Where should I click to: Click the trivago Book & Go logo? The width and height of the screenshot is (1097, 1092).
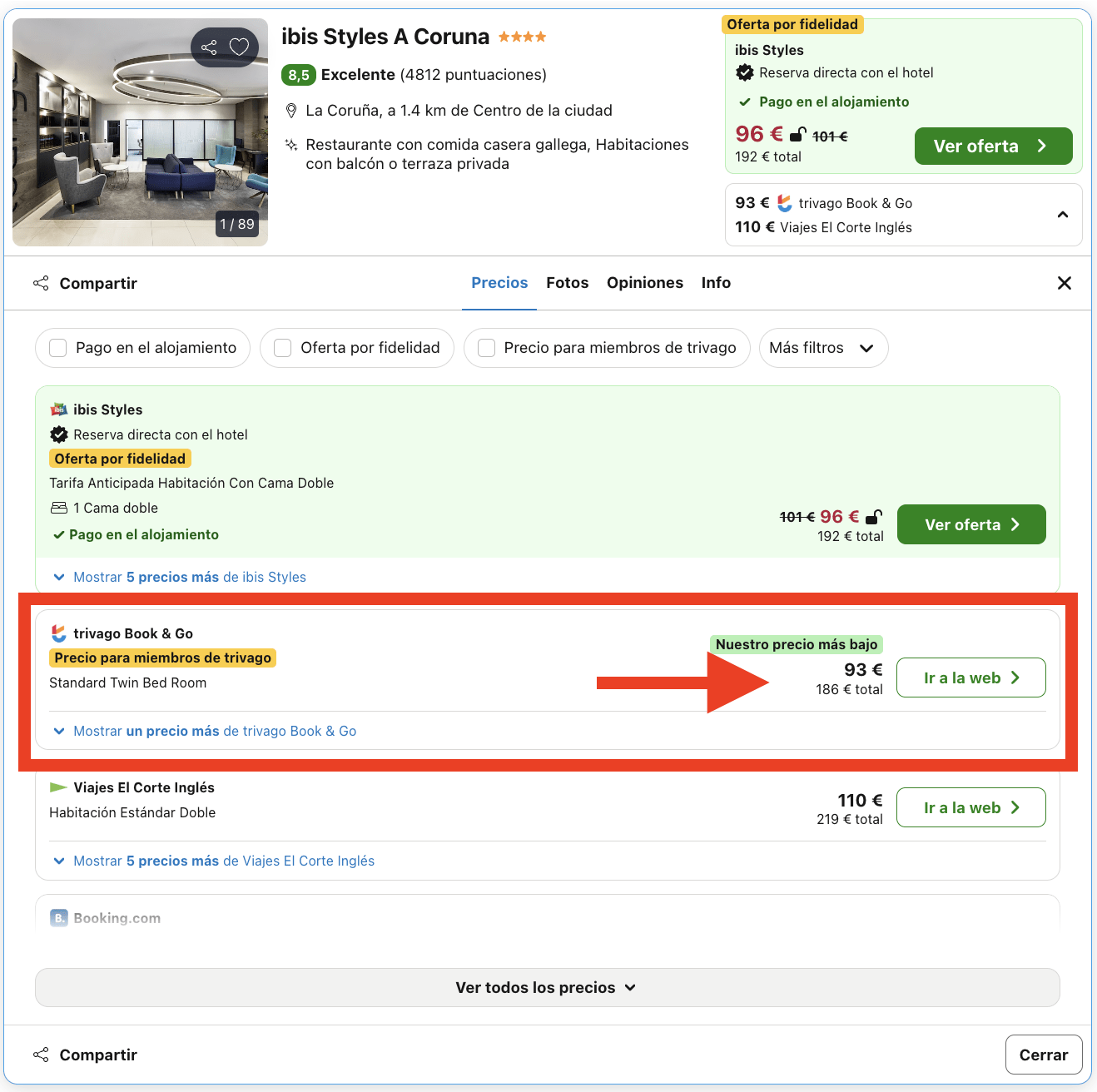tap(58, 633)
